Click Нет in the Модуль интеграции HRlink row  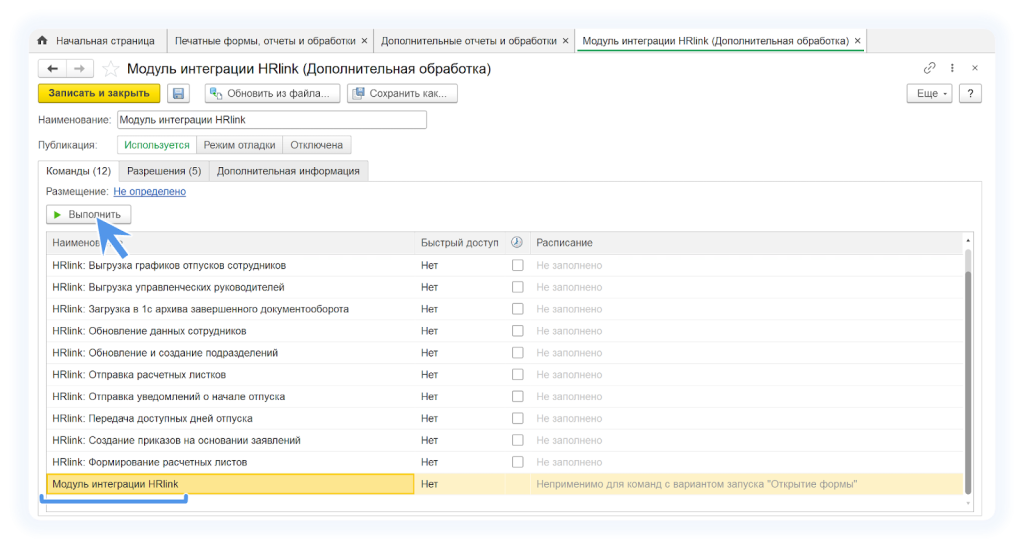[x=429, y=484]
